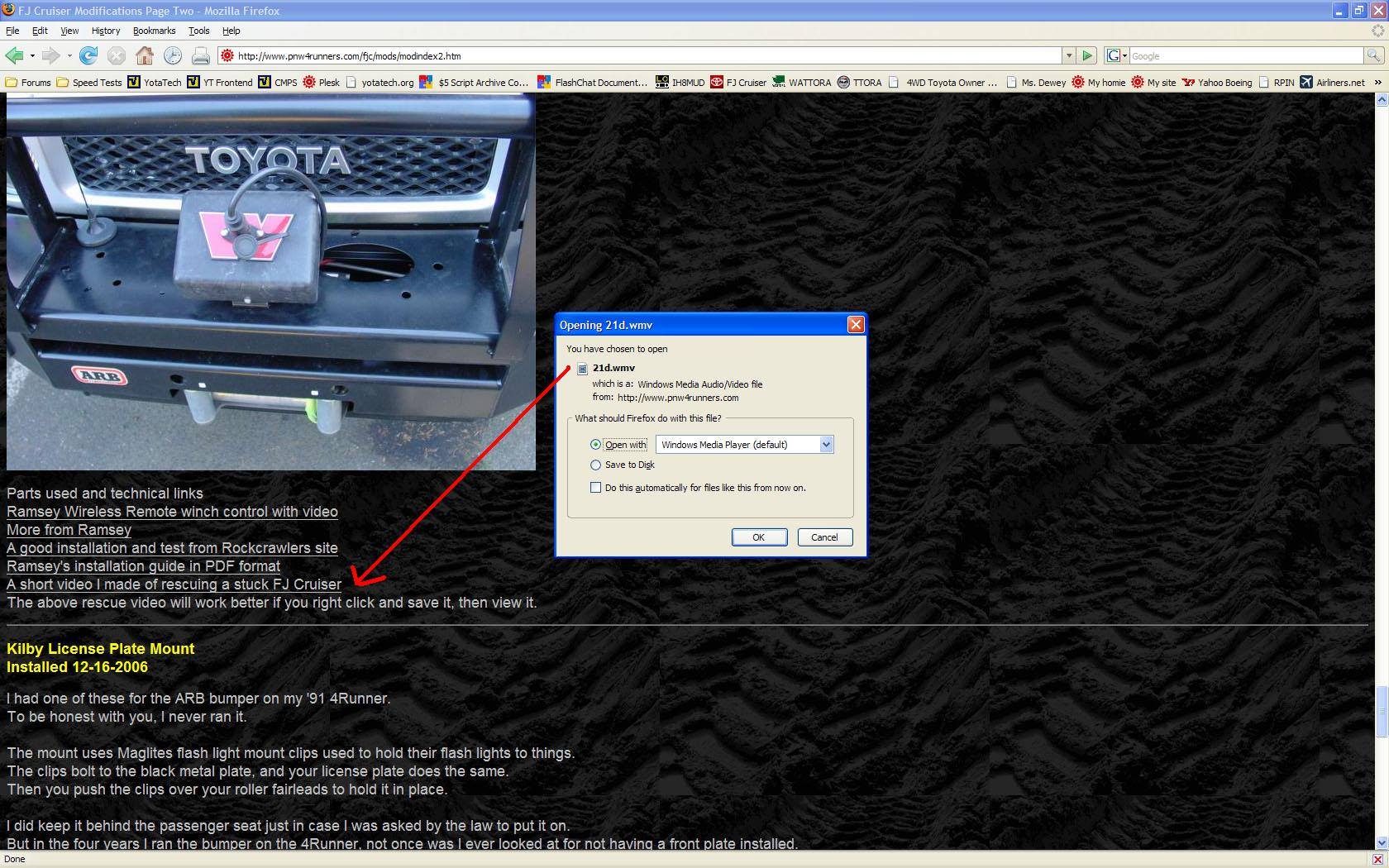Click the scroll down arrow
The height and width of the screenshot is (868, 1389).
coord(1381,843)
